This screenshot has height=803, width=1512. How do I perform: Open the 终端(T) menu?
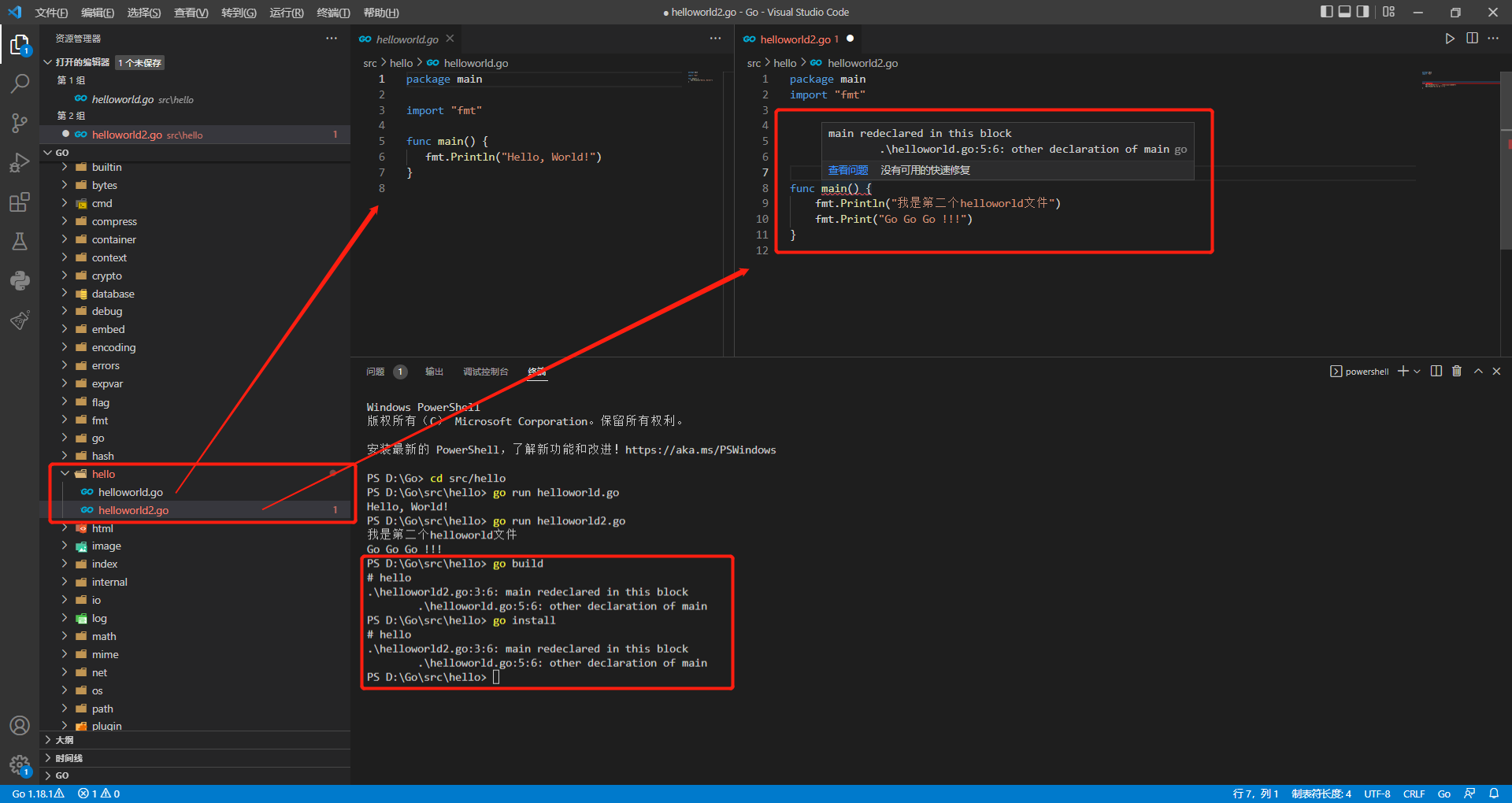click(x=333, y=13)
